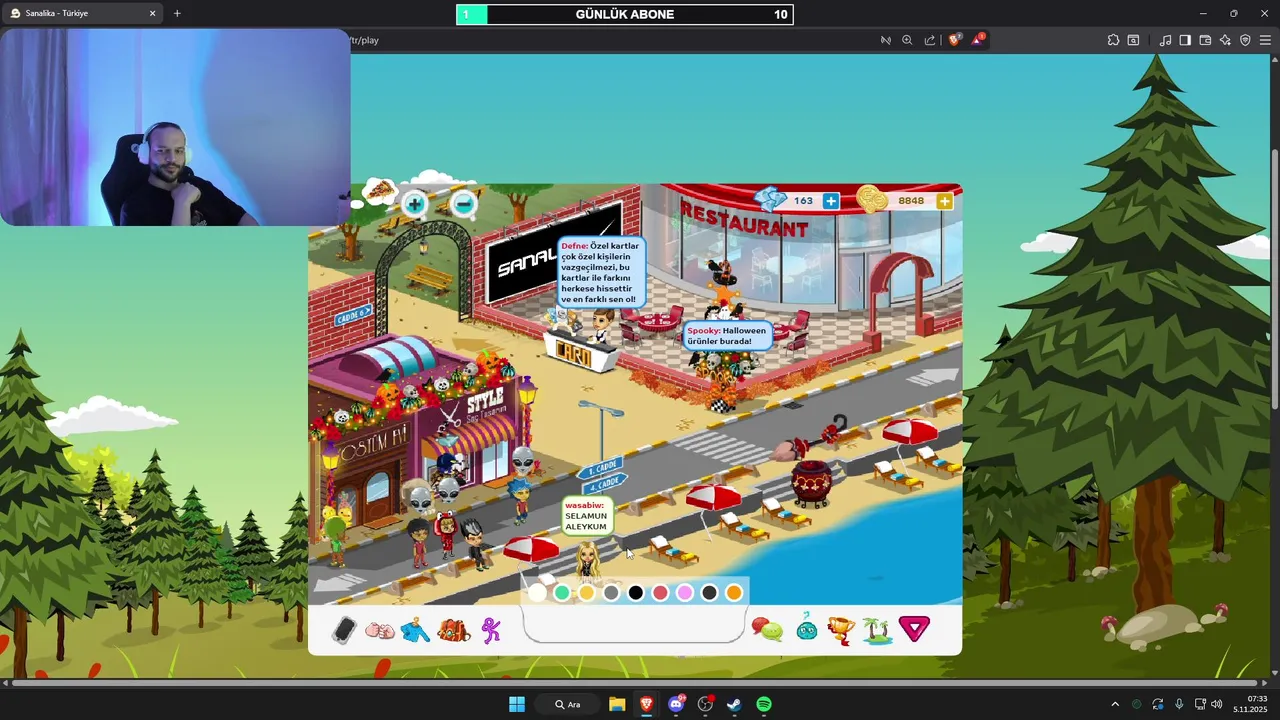Expand the system tray hidden icons chevron

coord(1115,704)
